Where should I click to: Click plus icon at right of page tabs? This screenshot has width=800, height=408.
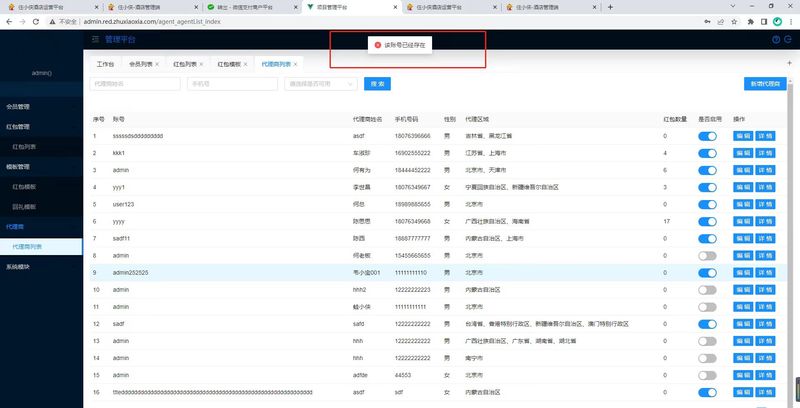790,62
